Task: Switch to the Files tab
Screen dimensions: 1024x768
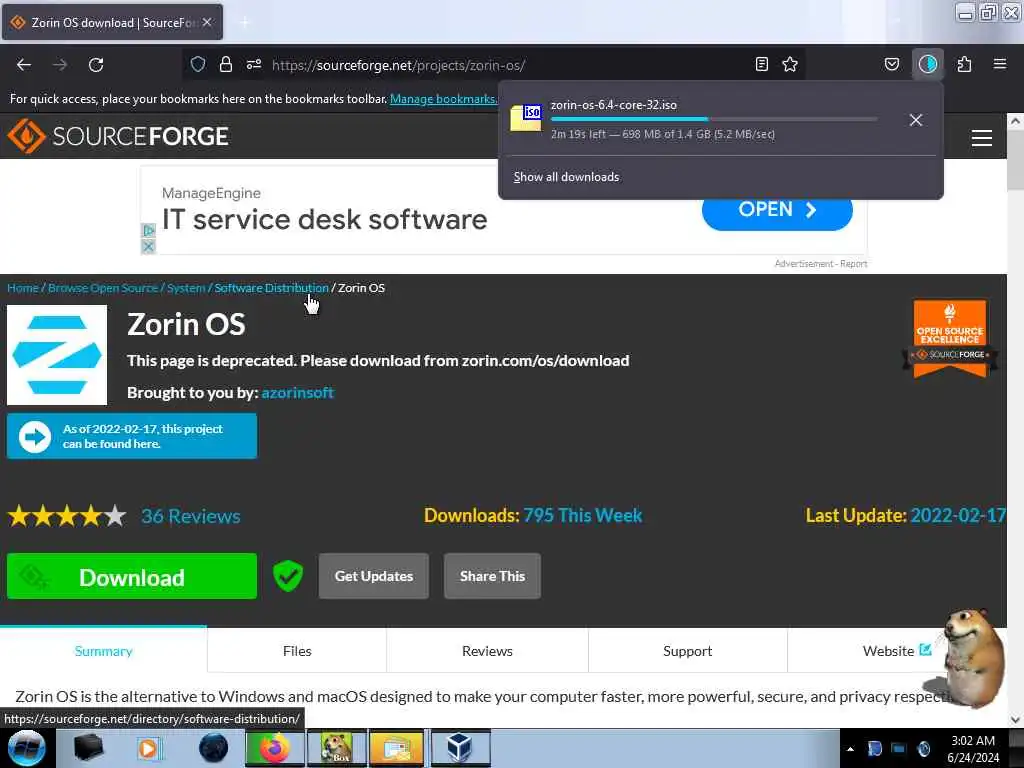Action: [x=297, y=650]
